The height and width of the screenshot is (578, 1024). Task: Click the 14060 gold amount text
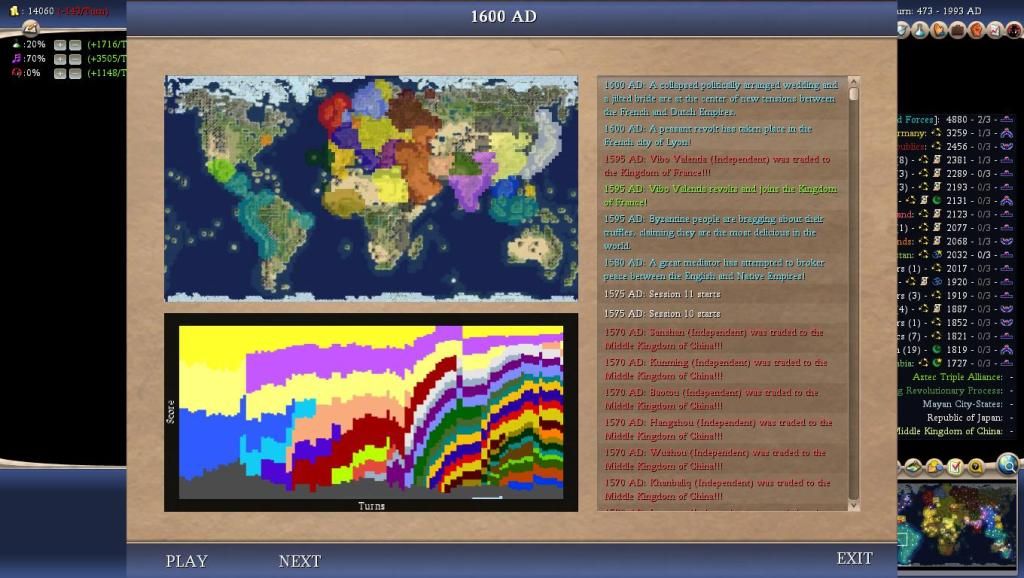tap(41, 11)
